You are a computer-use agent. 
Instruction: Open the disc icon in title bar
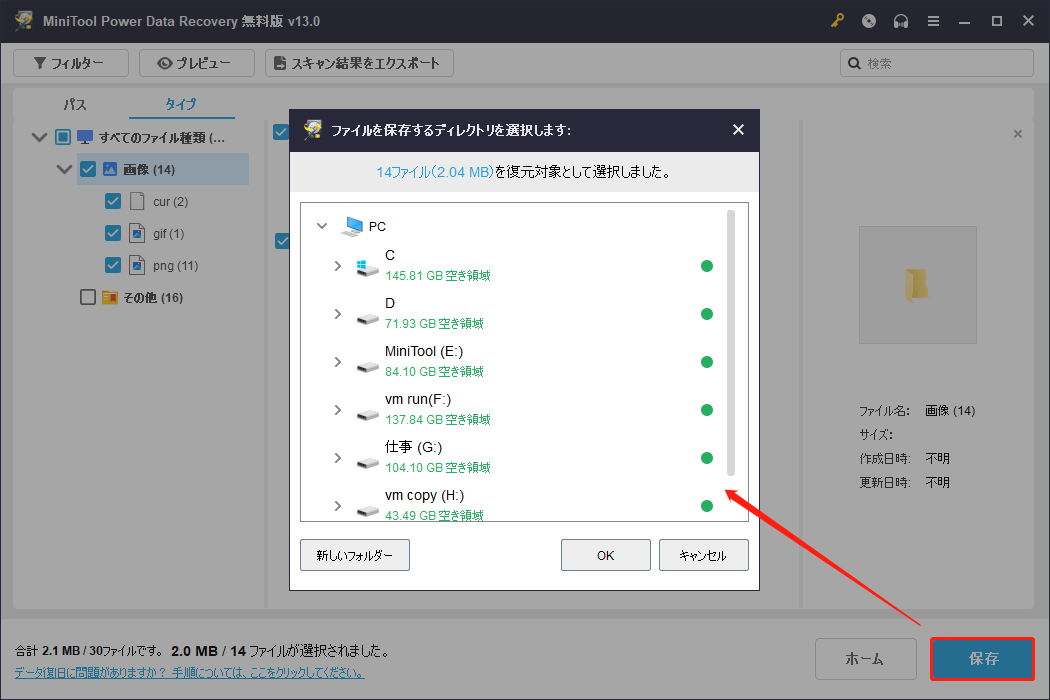click(869, 21)
